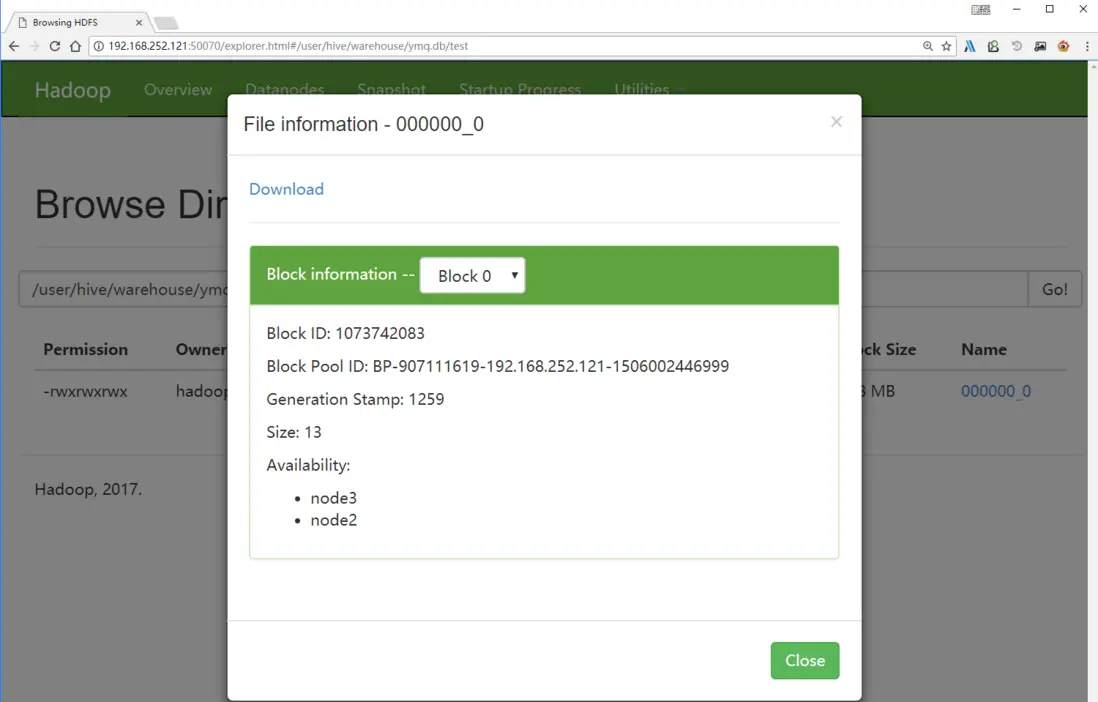Image resolution: width=1098 pixels, height=702 pixels.
Task: Open the Overview nav item
Action: point(178,90)
